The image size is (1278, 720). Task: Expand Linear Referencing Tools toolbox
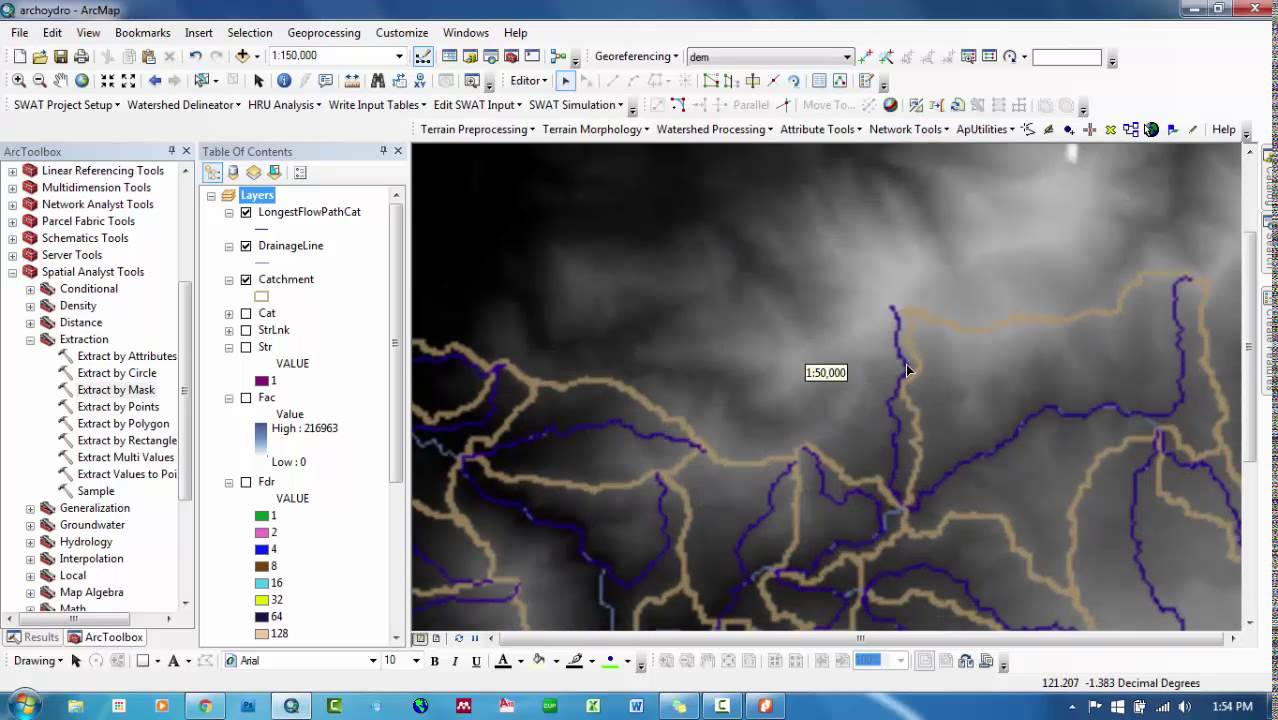(12, 171)
